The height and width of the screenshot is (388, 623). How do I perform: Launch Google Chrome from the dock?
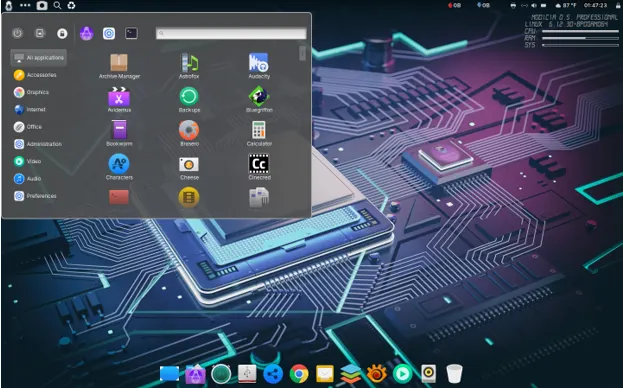299,374
